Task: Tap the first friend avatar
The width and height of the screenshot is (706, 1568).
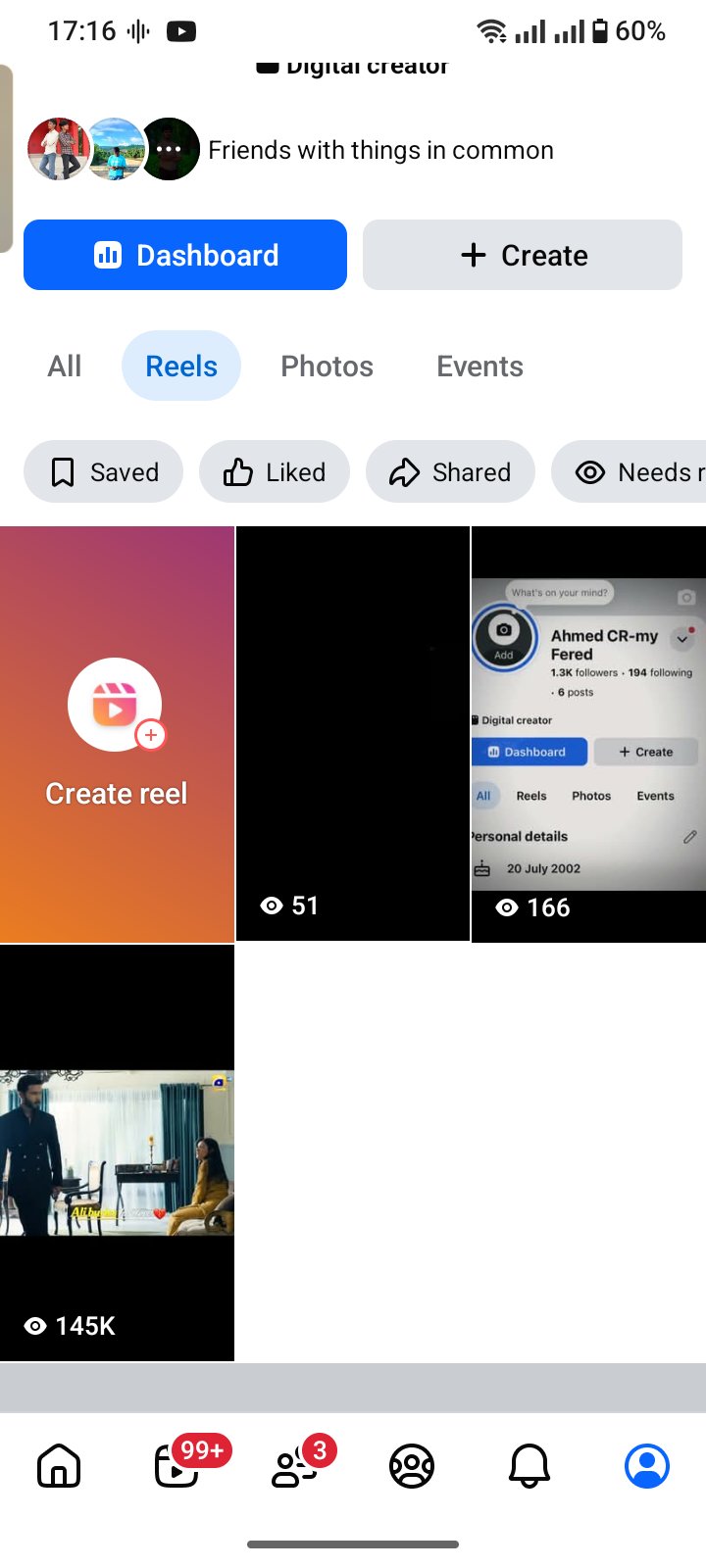Action: tap(58, 149)
